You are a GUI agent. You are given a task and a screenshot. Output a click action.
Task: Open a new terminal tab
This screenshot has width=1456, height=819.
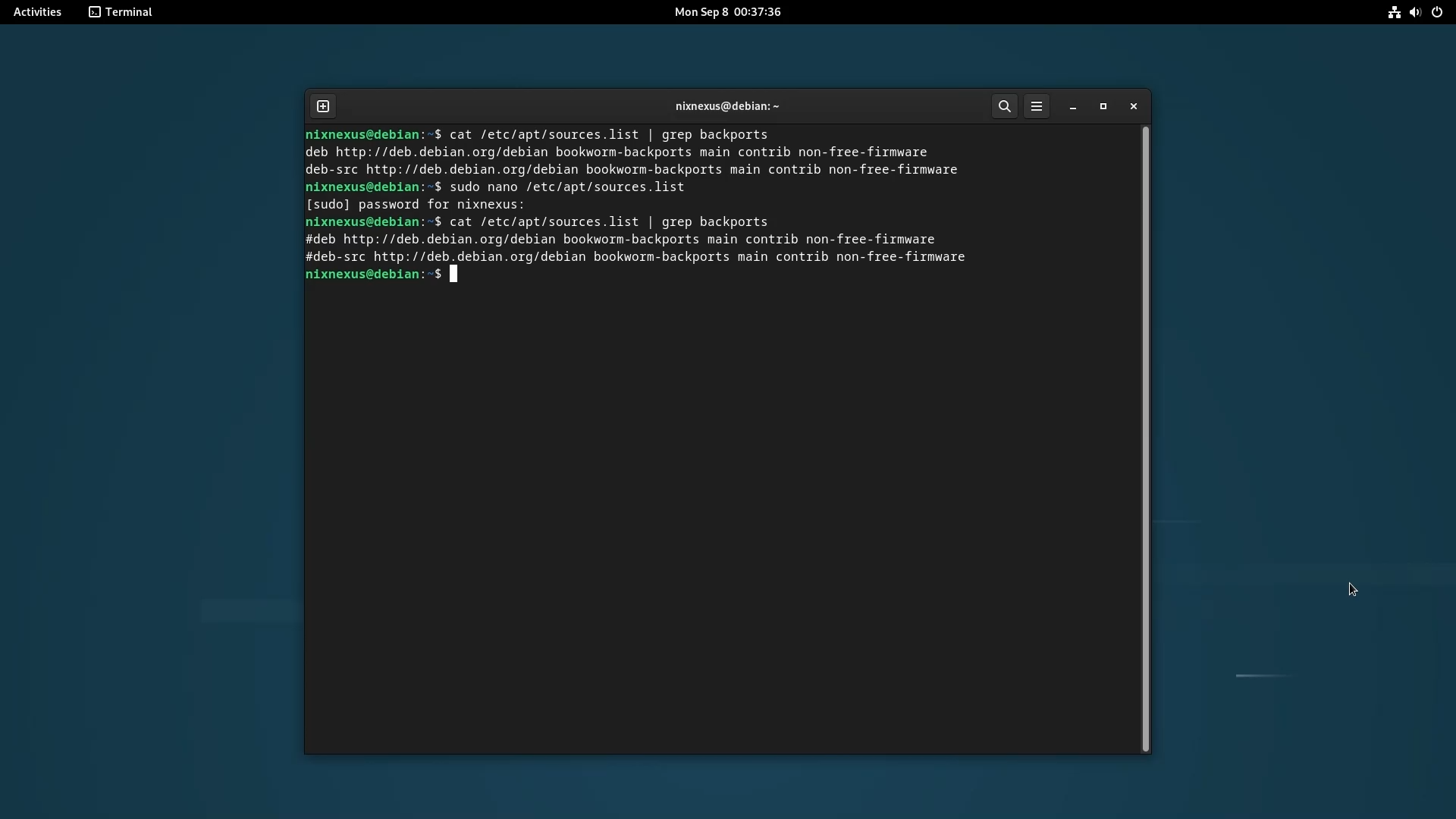(x=323, y=106)
